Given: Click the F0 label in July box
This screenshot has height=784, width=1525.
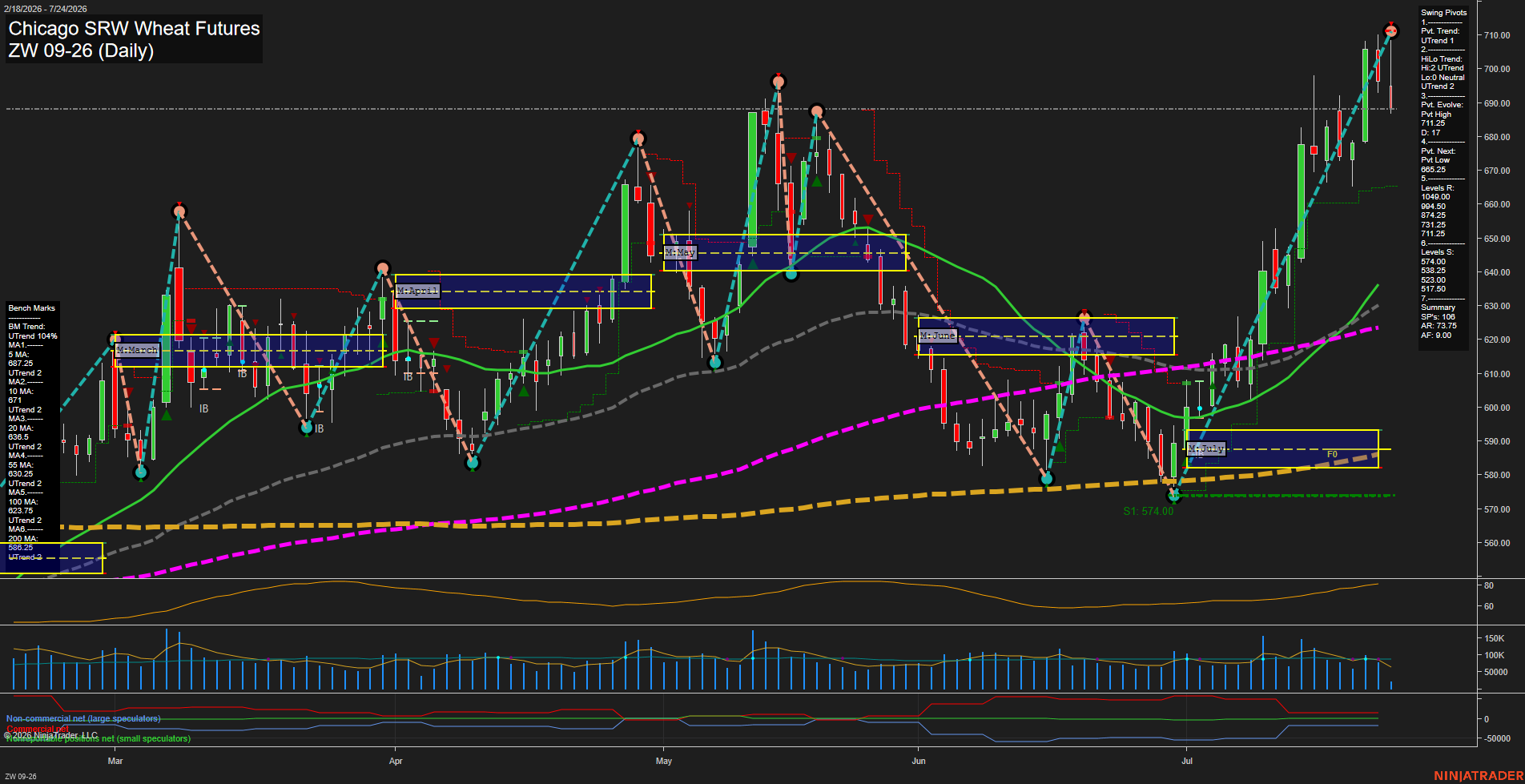Looking at the screenshot, I should point(1332,454).
